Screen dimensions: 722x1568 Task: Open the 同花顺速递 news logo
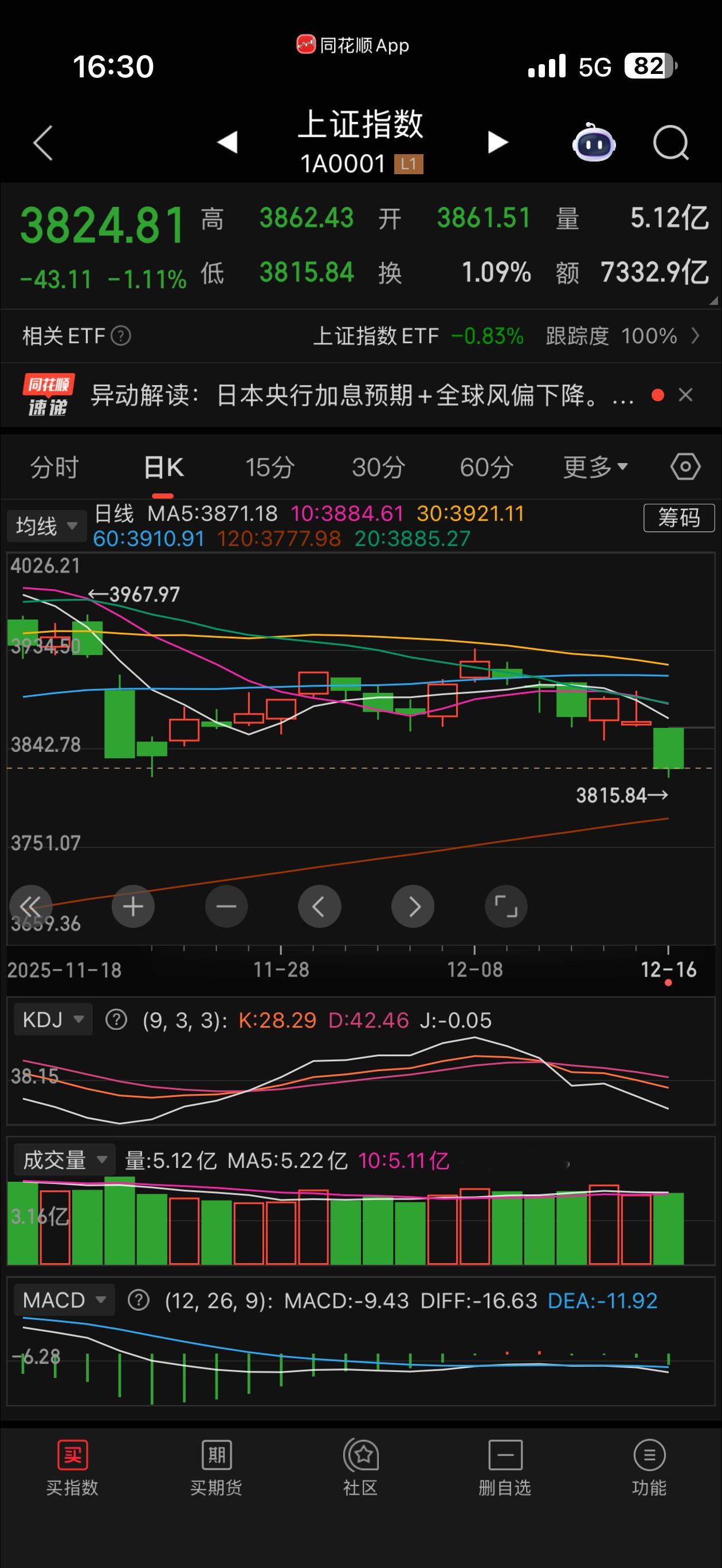(48, 395)
